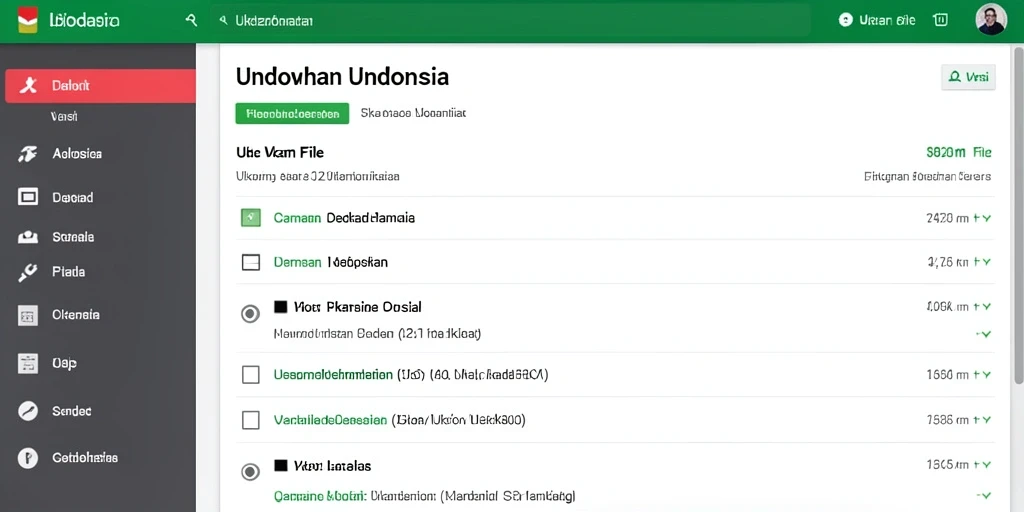Open the Okensia sidebar item
Image resolution: width=1024 pixels, height=512 pixels.
point(76,315)
